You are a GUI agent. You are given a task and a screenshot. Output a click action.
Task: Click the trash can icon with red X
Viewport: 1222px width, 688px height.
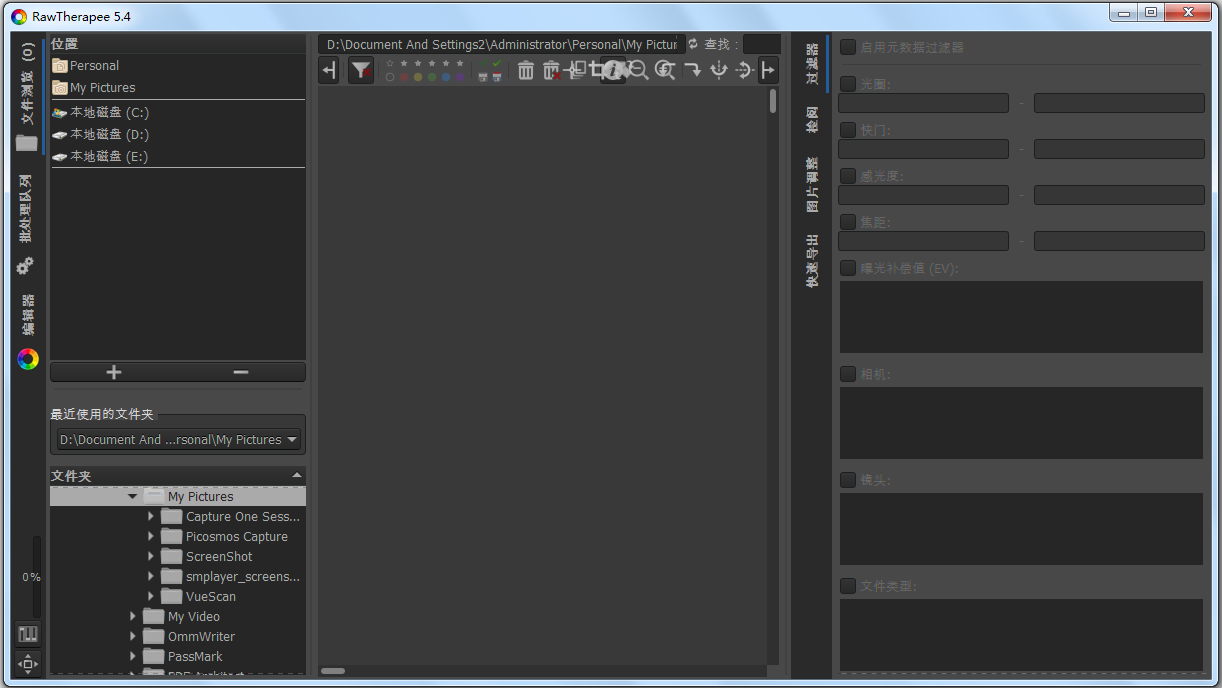click(551, 70)
